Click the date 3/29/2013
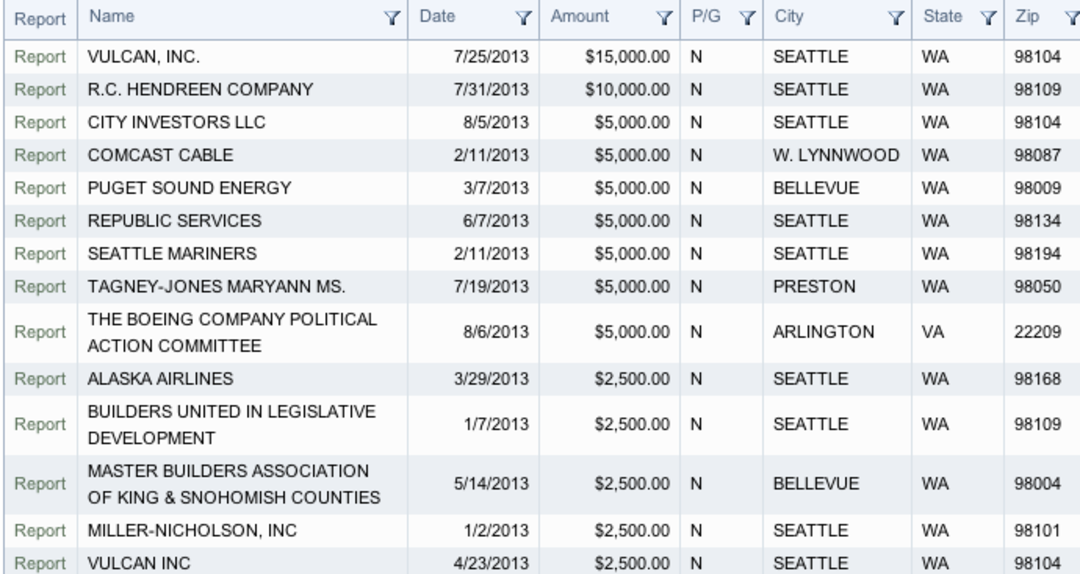The image size is (1080, 574). (491, 379)
